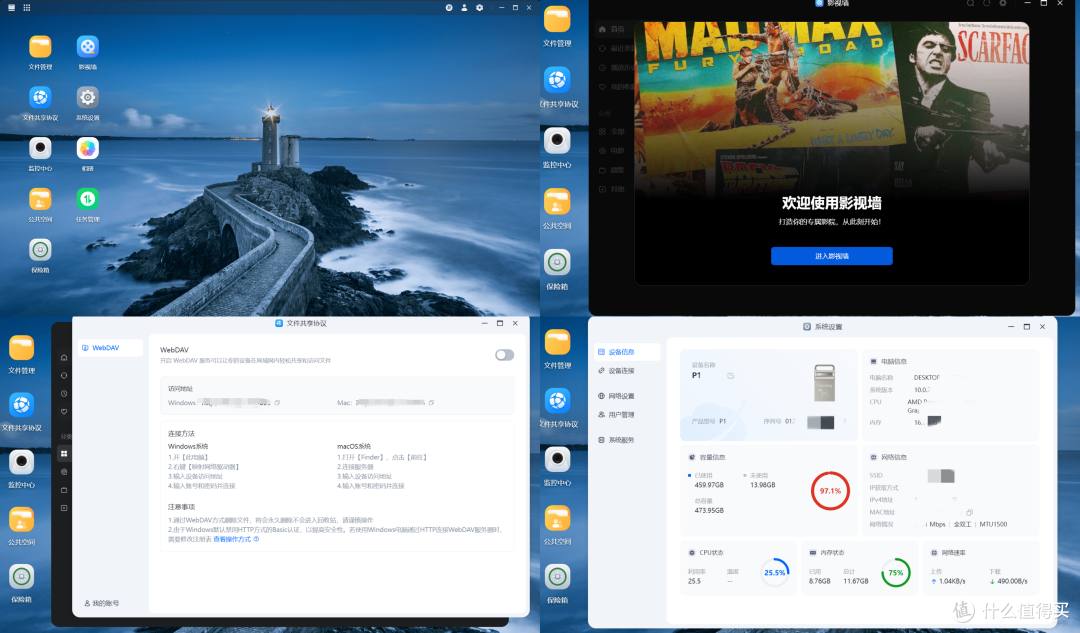1080x633 pixels.
Task: Open the message center icon in top bar
Action: (449, 8)
